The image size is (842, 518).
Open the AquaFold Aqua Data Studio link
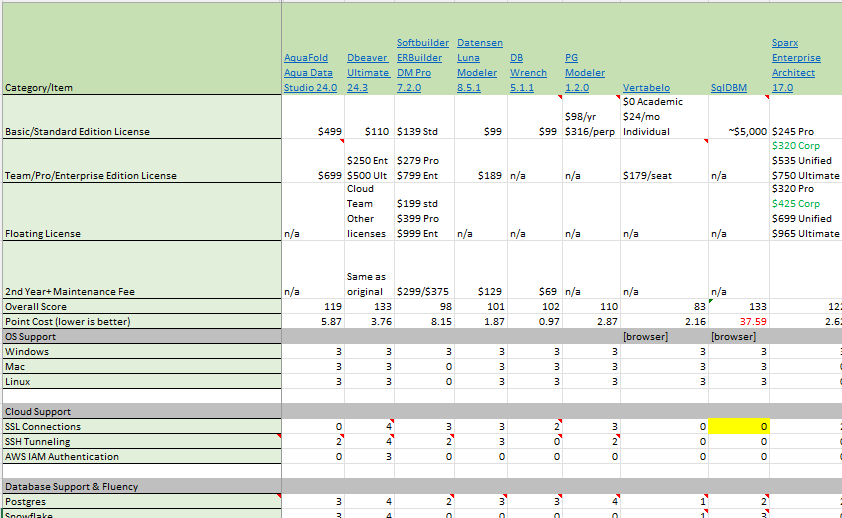pos(311,73)
